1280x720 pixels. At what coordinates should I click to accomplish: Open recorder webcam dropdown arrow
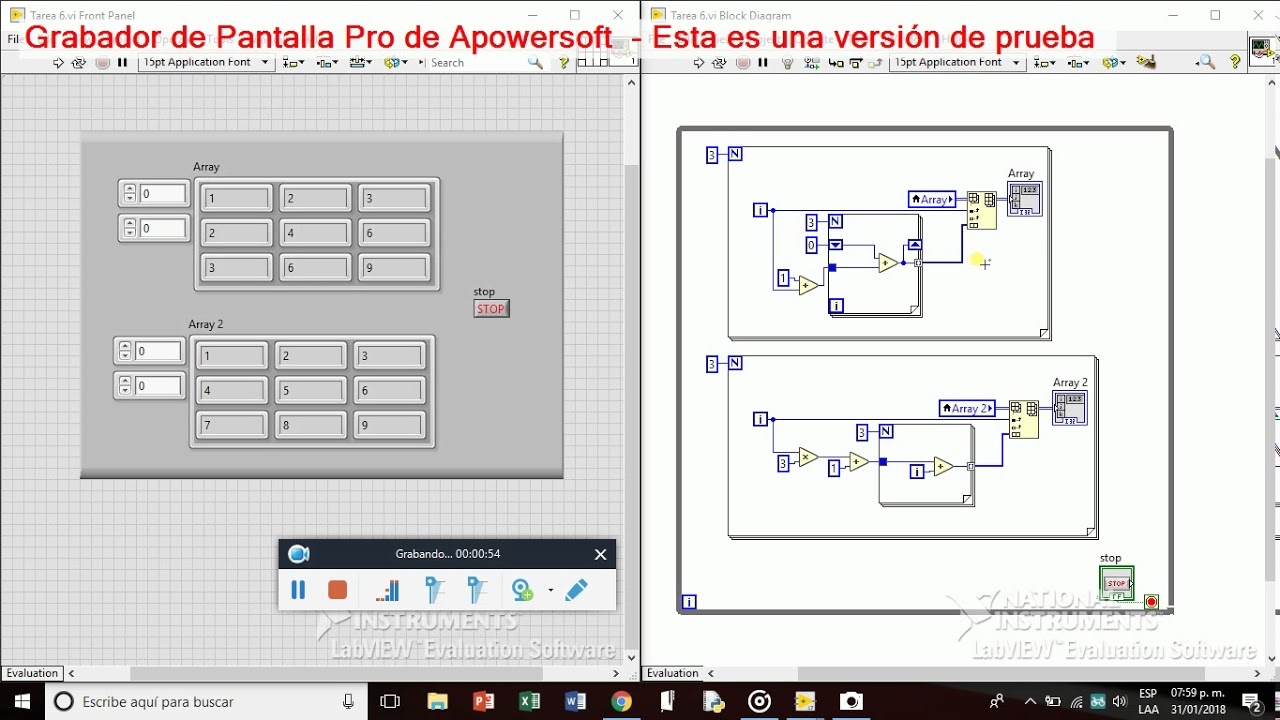coord(550,591)
